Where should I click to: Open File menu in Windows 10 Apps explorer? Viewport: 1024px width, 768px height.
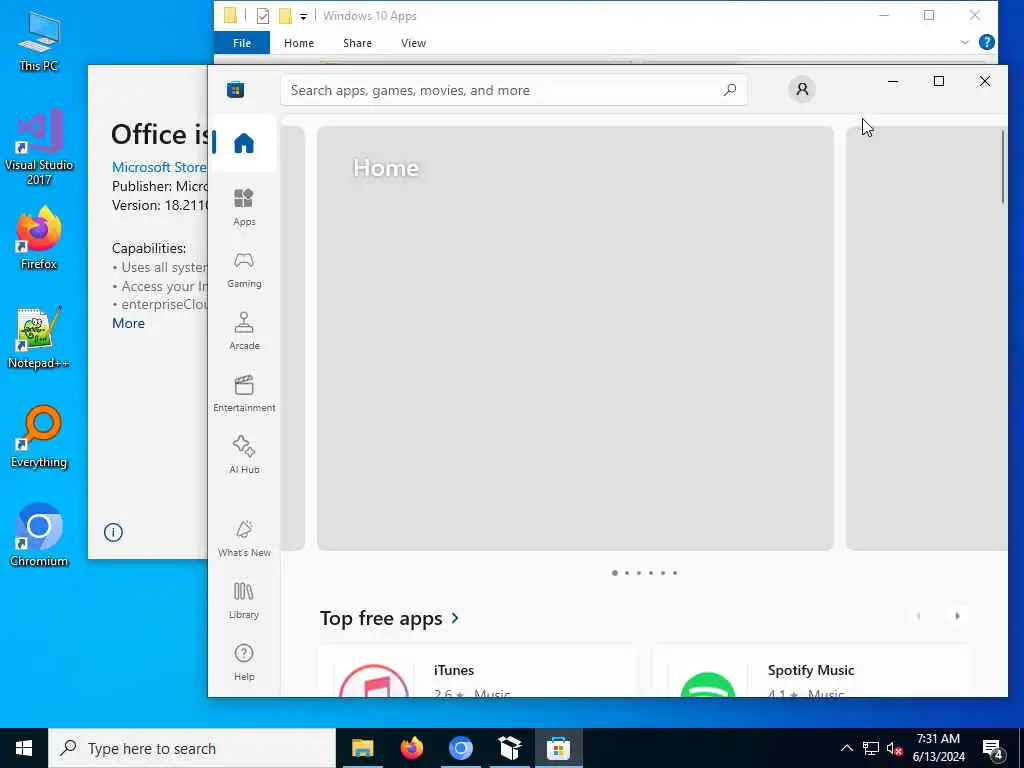click(242, 43)
